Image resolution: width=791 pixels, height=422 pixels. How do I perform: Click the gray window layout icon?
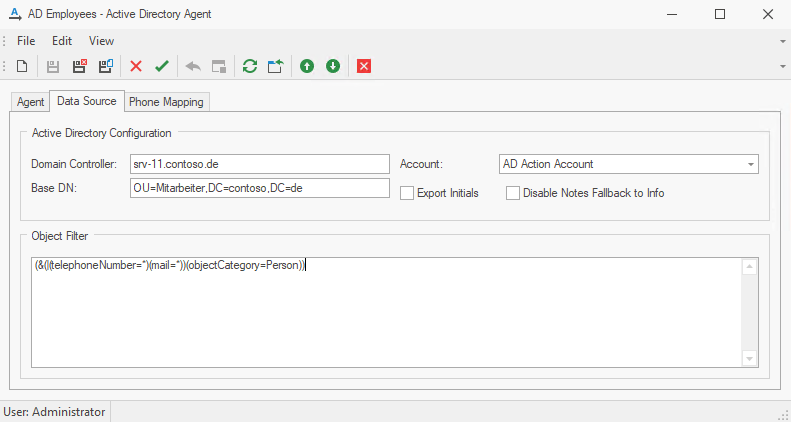tap(219, 66)
